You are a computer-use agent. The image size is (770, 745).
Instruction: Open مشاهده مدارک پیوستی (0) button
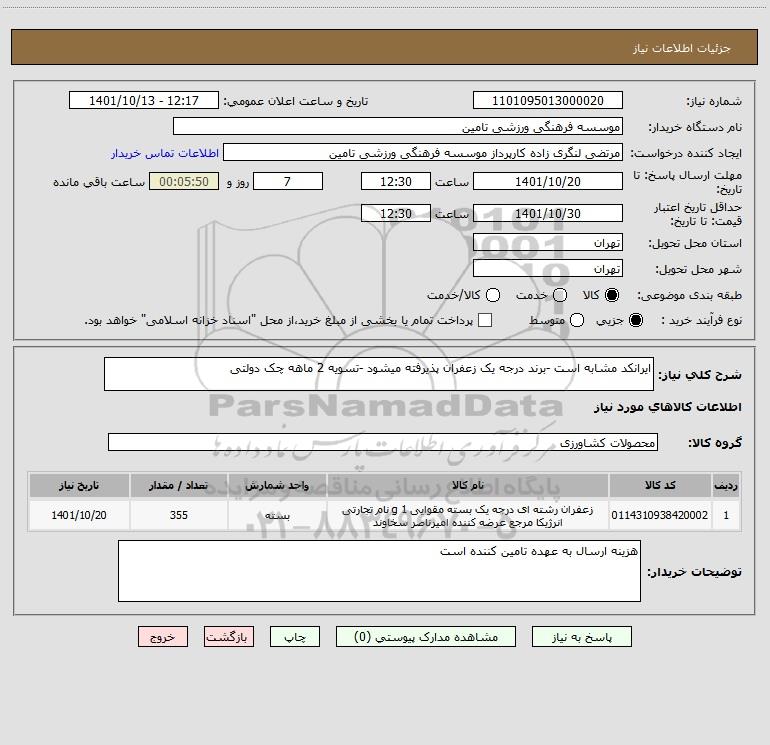click(x=426, y=636)
